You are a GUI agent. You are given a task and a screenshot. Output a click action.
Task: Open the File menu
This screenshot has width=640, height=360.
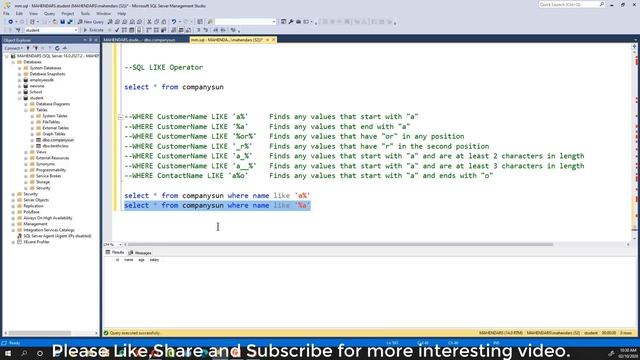click(x=6, y=13)
